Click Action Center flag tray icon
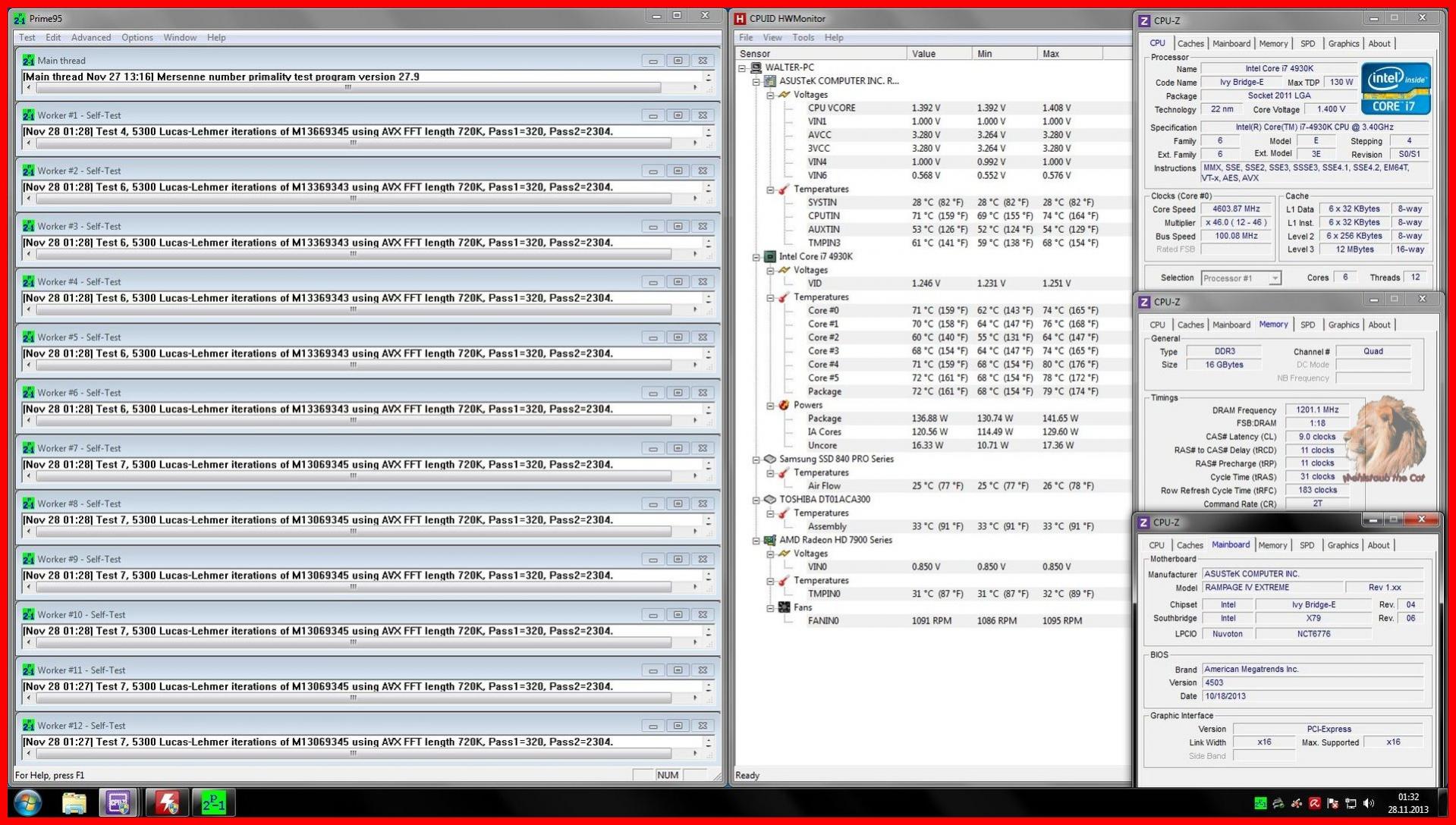Image resolution: width=1456 pixels, height=825 pixels. 1332,803
